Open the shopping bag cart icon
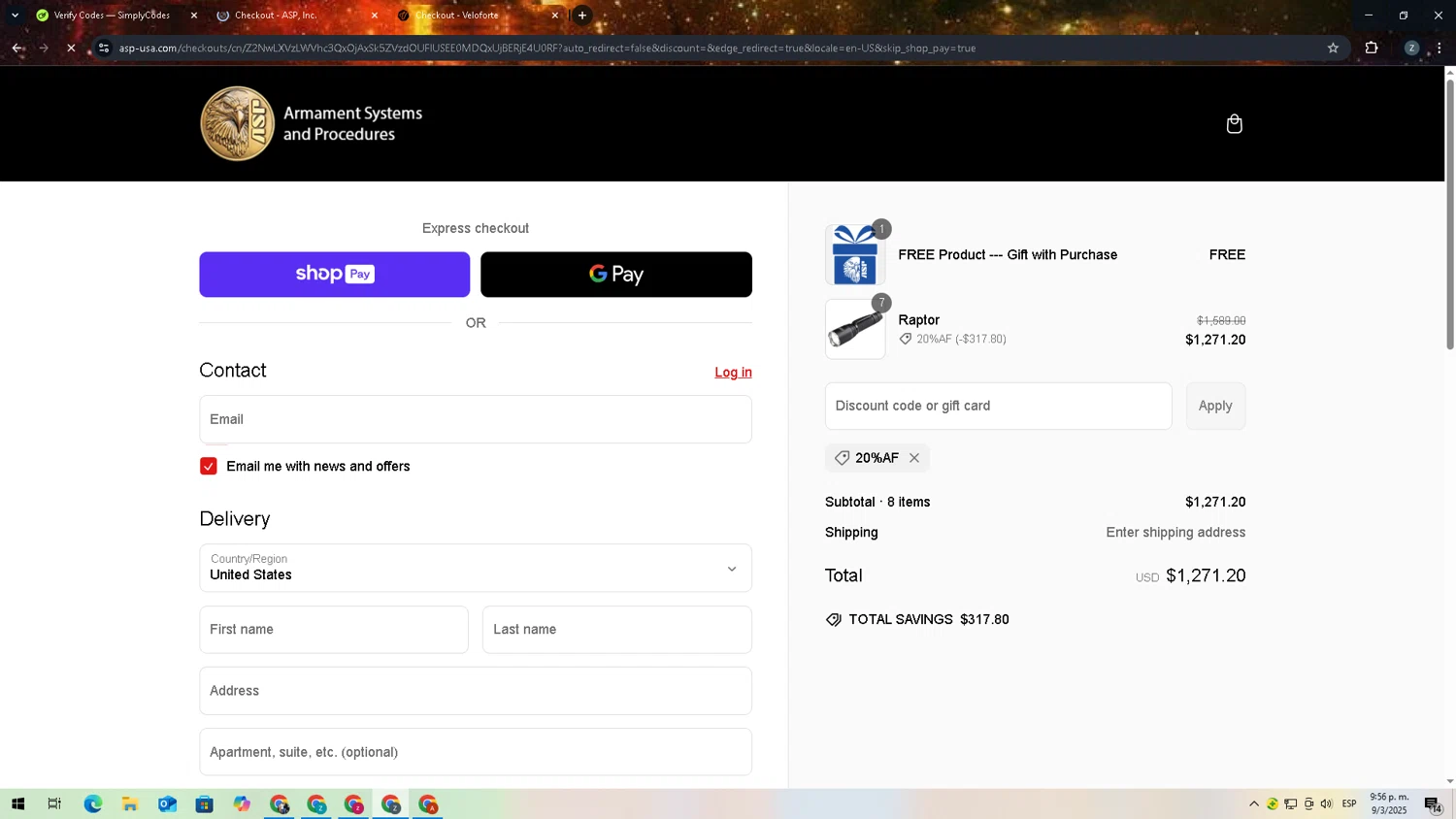The height and width of the screenshot is (819, 1456). pos(1234,124)
